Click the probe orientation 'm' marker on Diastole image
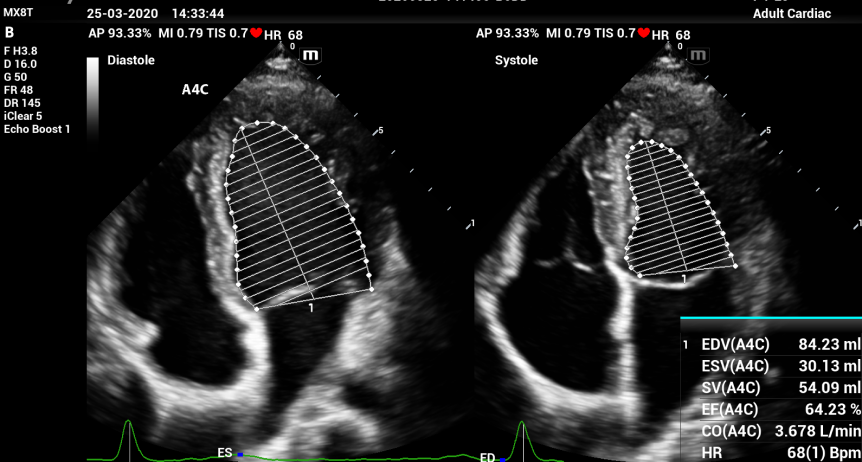Image resolution: width=862 pixels, height=462 pixels. click(x=311, y=55)
